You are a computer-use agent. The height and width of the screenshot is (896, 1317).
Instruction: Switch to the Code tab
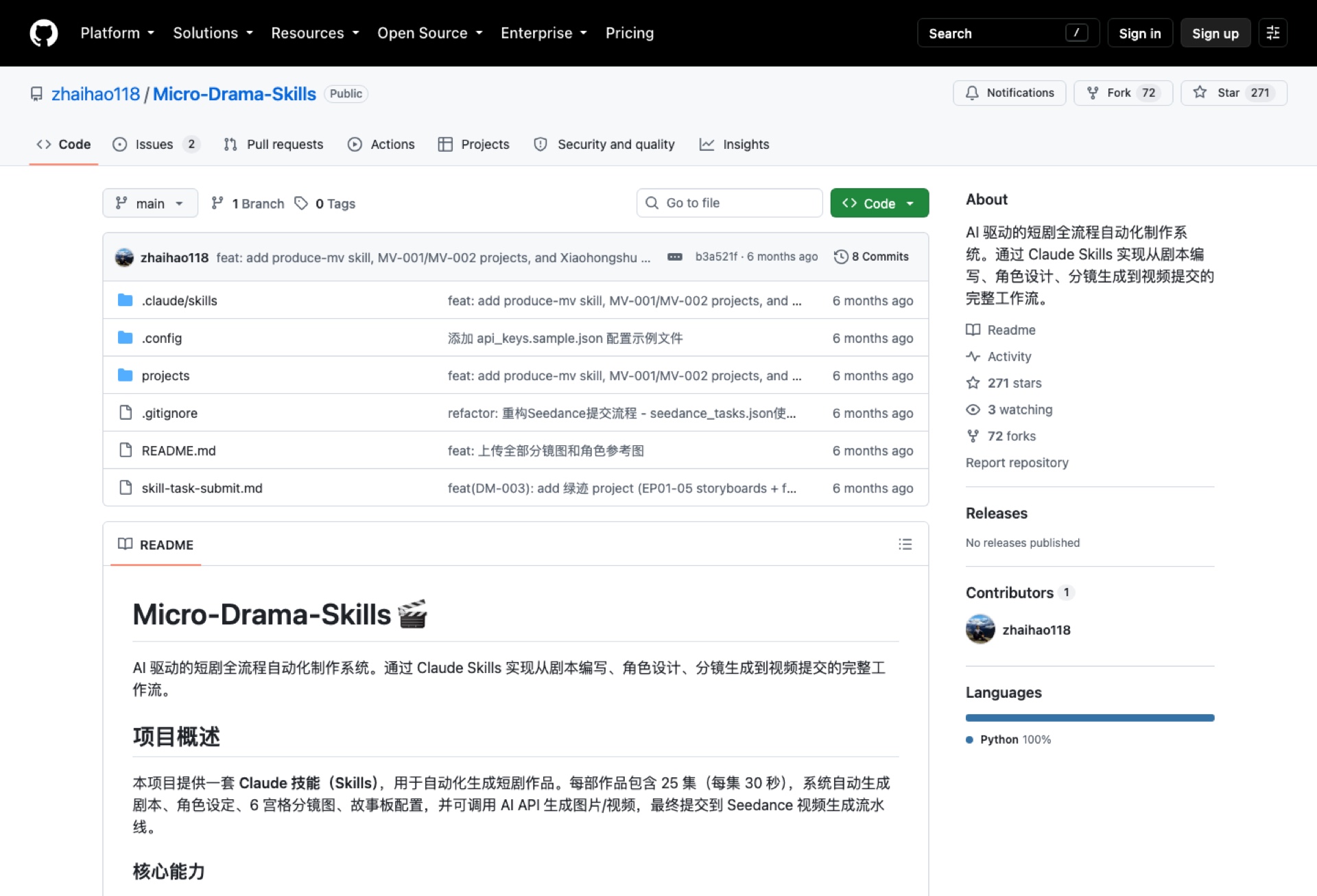pyautogui.click(x=64, y=144)
